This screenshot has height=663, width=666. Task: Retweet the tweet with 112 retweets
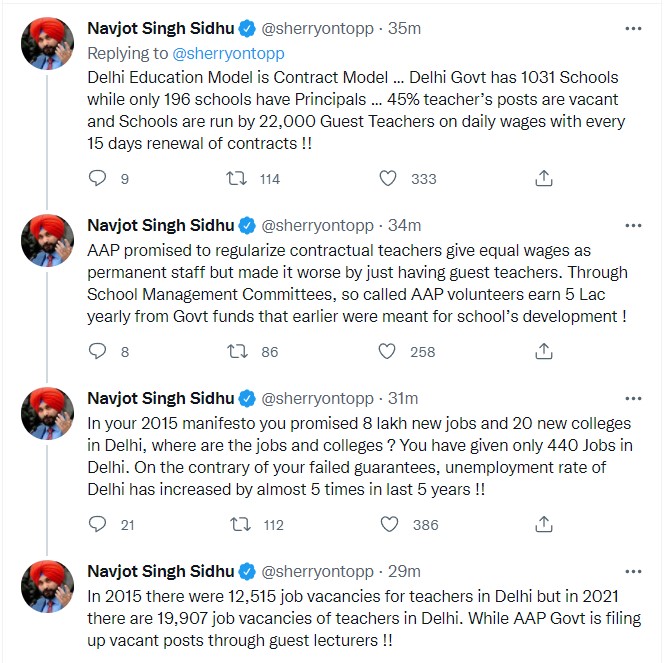(240, 525)
